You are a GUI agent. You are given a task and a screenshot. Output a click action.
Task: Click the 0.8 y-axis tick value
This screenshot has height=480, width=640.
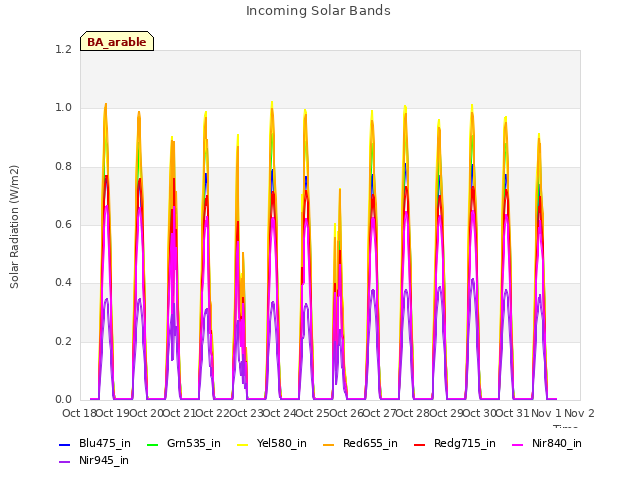[x=64, y=167]
